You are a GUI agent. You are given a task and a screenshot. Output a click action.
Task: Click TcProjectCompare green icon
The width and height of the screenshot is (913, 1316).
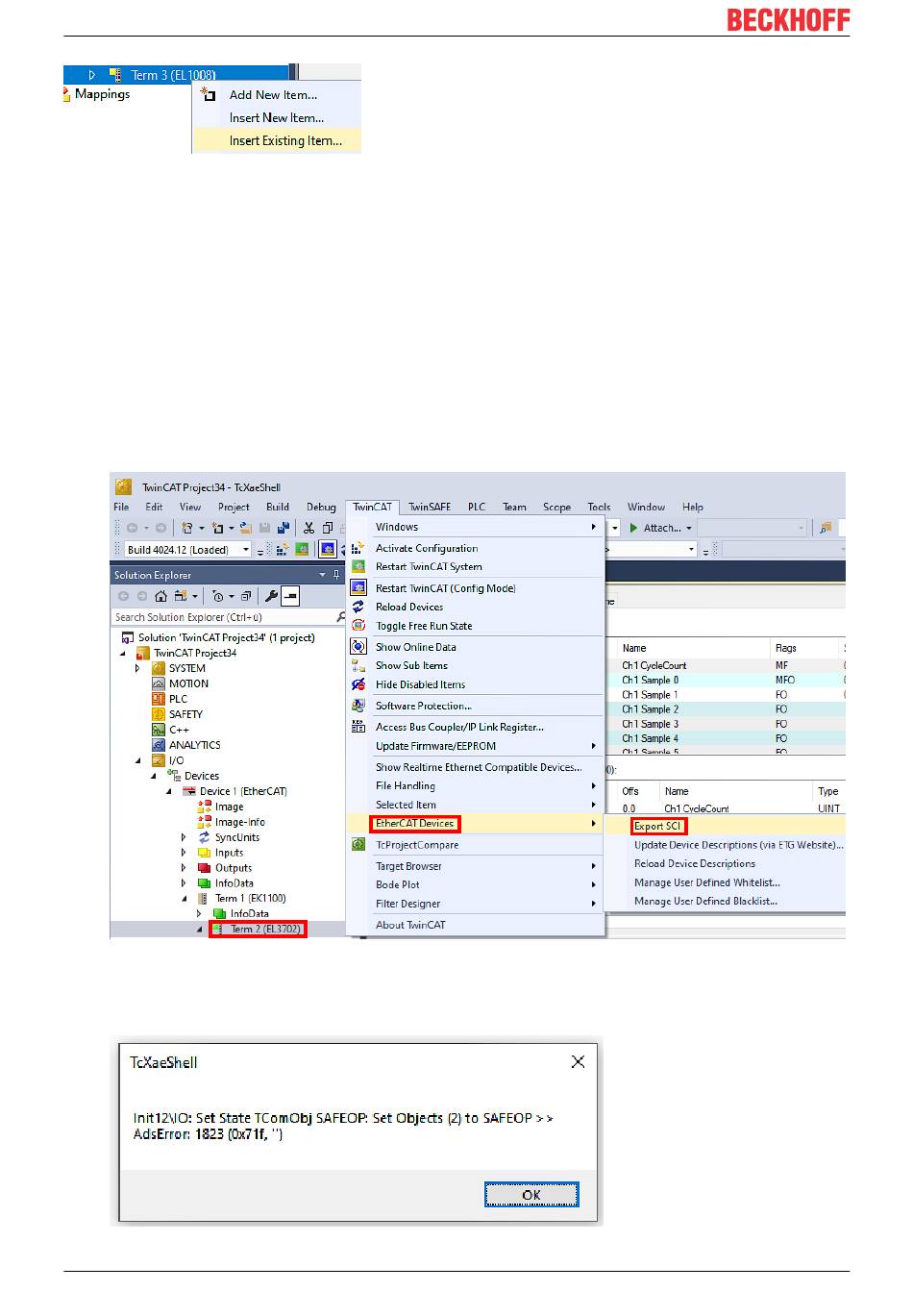tap(358, 845)
